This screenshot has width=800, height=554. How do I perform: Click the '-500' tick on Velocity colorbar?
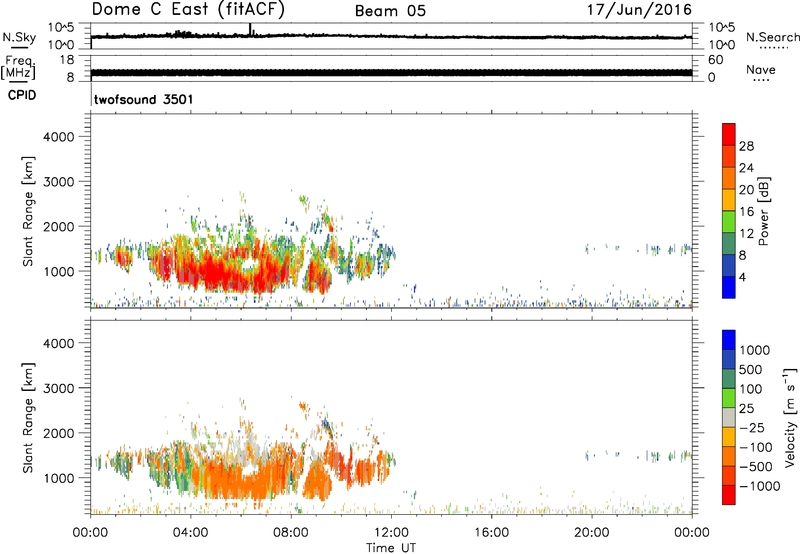(756, 467)
